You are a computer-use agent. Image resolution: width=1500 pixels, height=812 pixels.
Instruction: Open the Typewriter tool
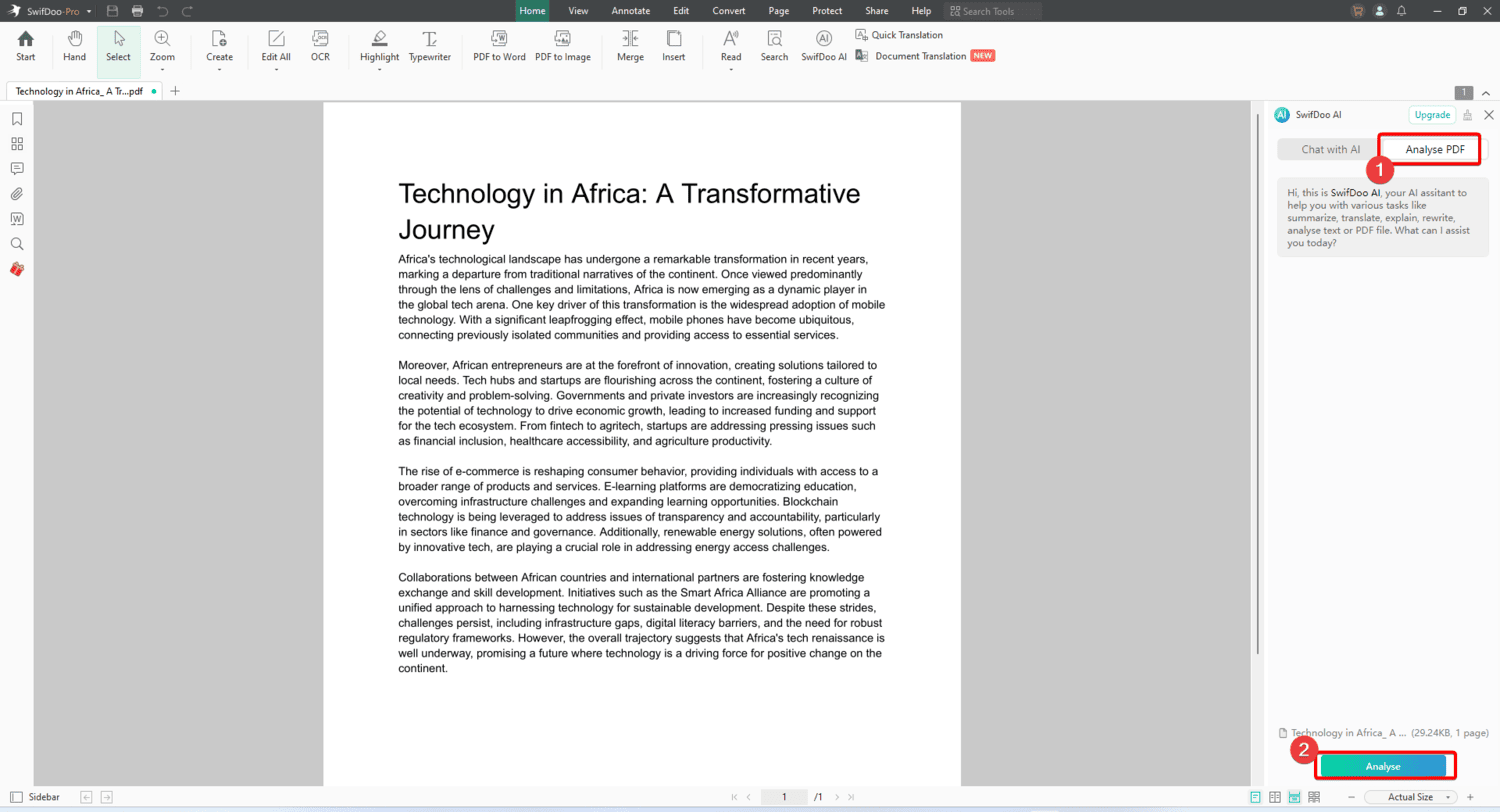point(429,45)
